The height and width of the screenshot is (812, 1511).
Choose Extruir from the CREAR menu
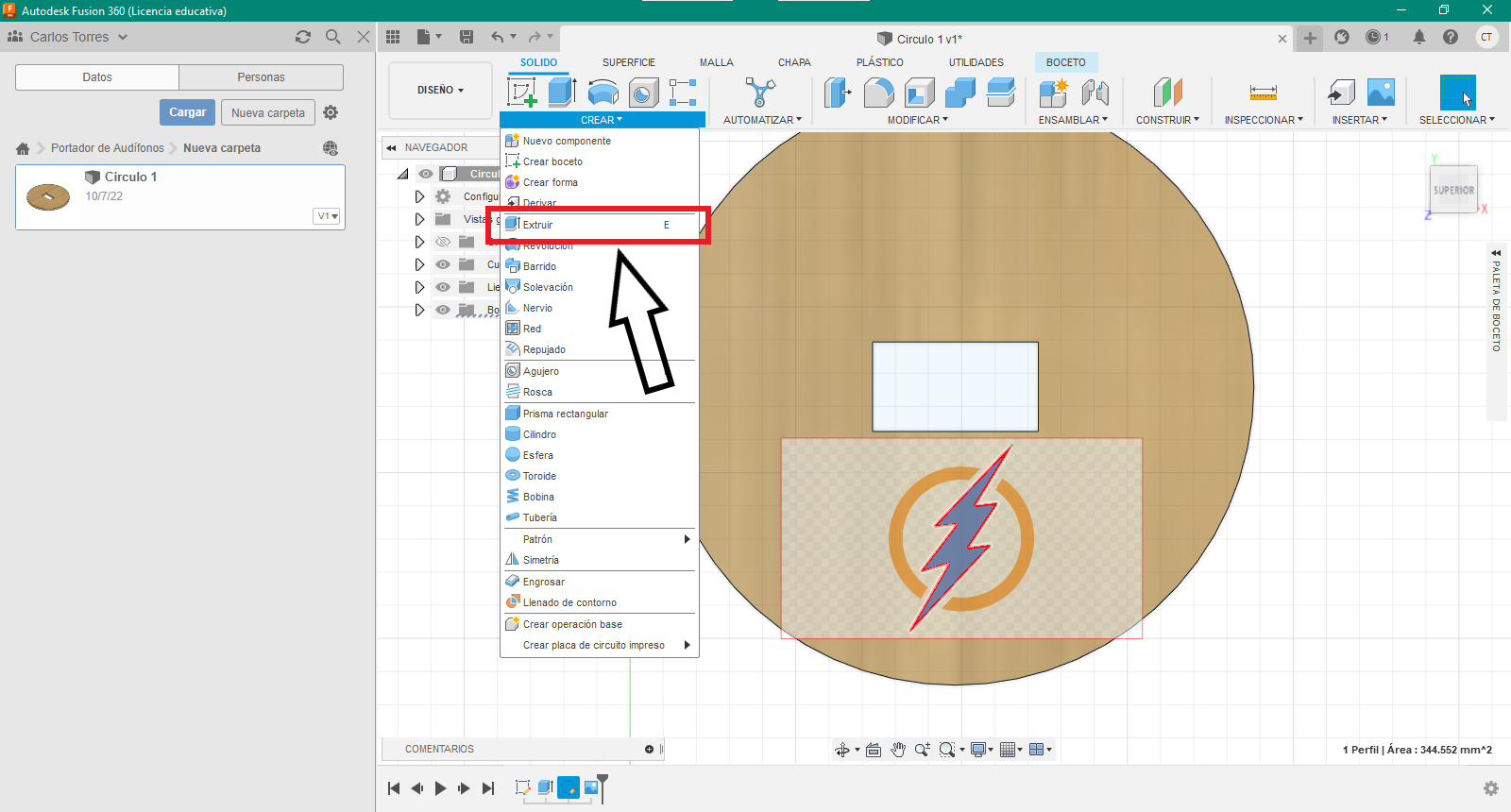coord(599,225)
